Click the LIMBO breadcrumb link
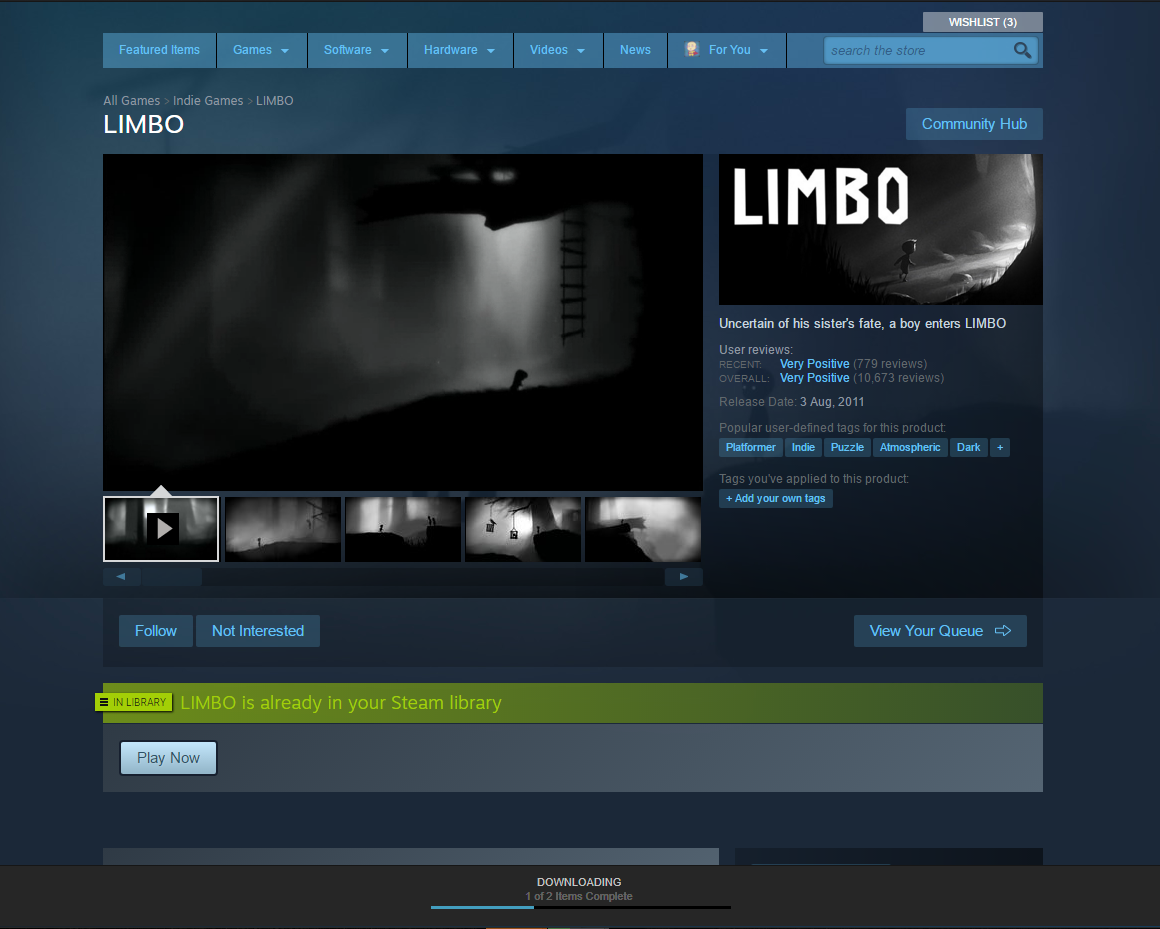1160x929 pixels. pos(274,101)
